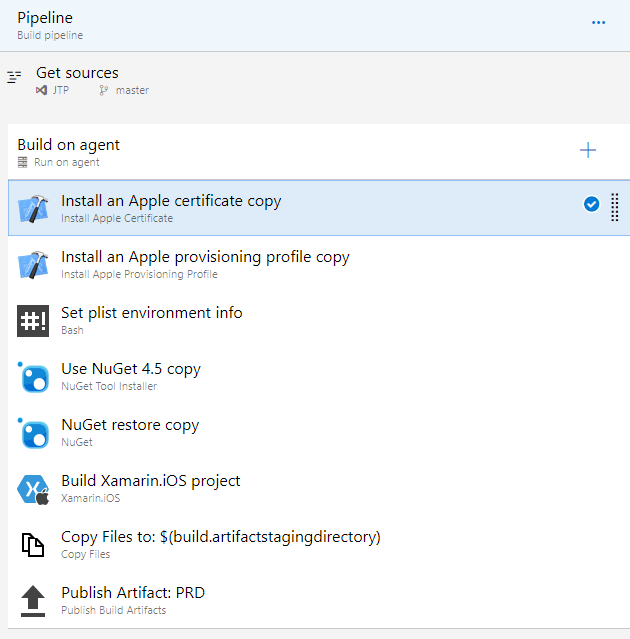Click the 'Run on agent' subtitle

pyautogui.click(x=67, y=162)
